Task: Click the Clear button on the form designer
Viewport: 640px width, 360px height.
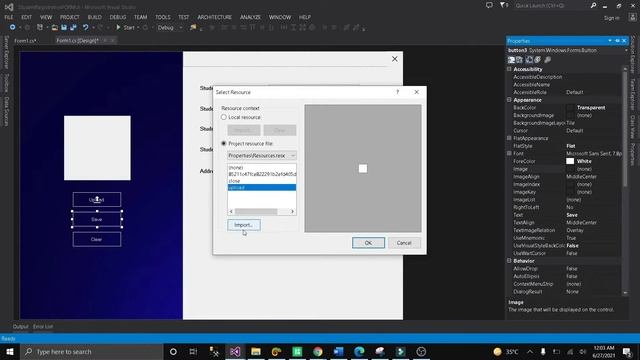Action: [97, 239]
